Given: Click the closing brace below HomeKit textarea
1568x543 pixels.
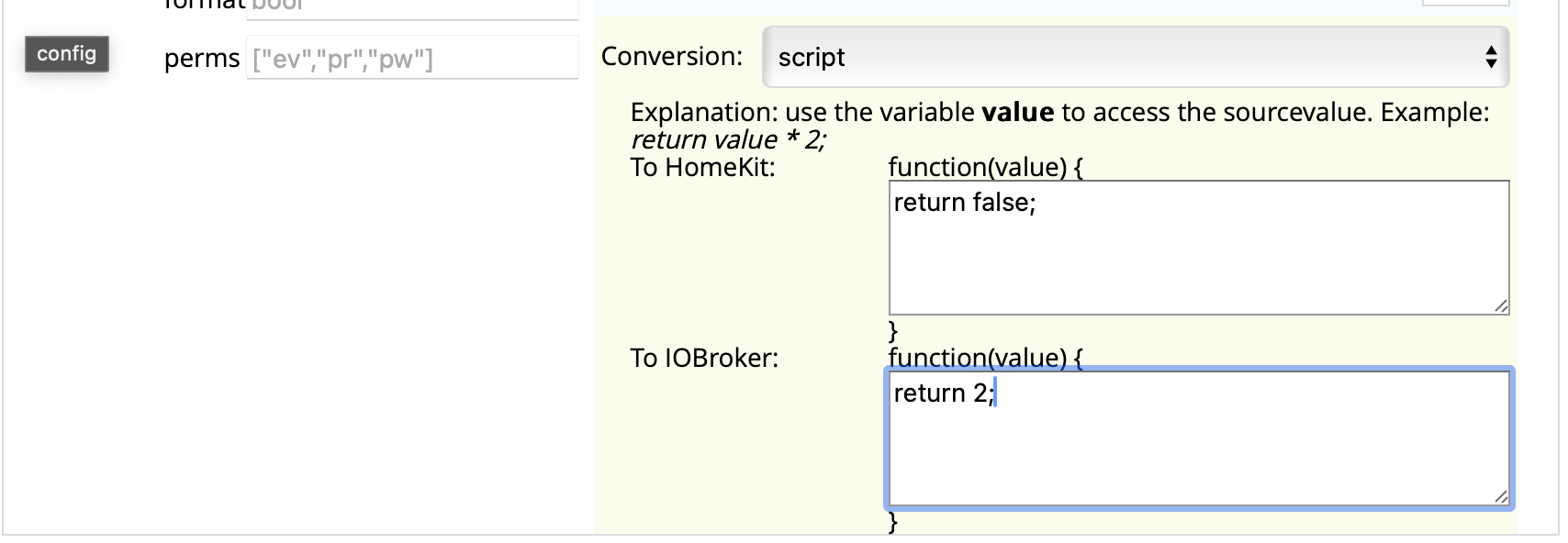Looking at the screenshot, I should [x=893, y=330].
